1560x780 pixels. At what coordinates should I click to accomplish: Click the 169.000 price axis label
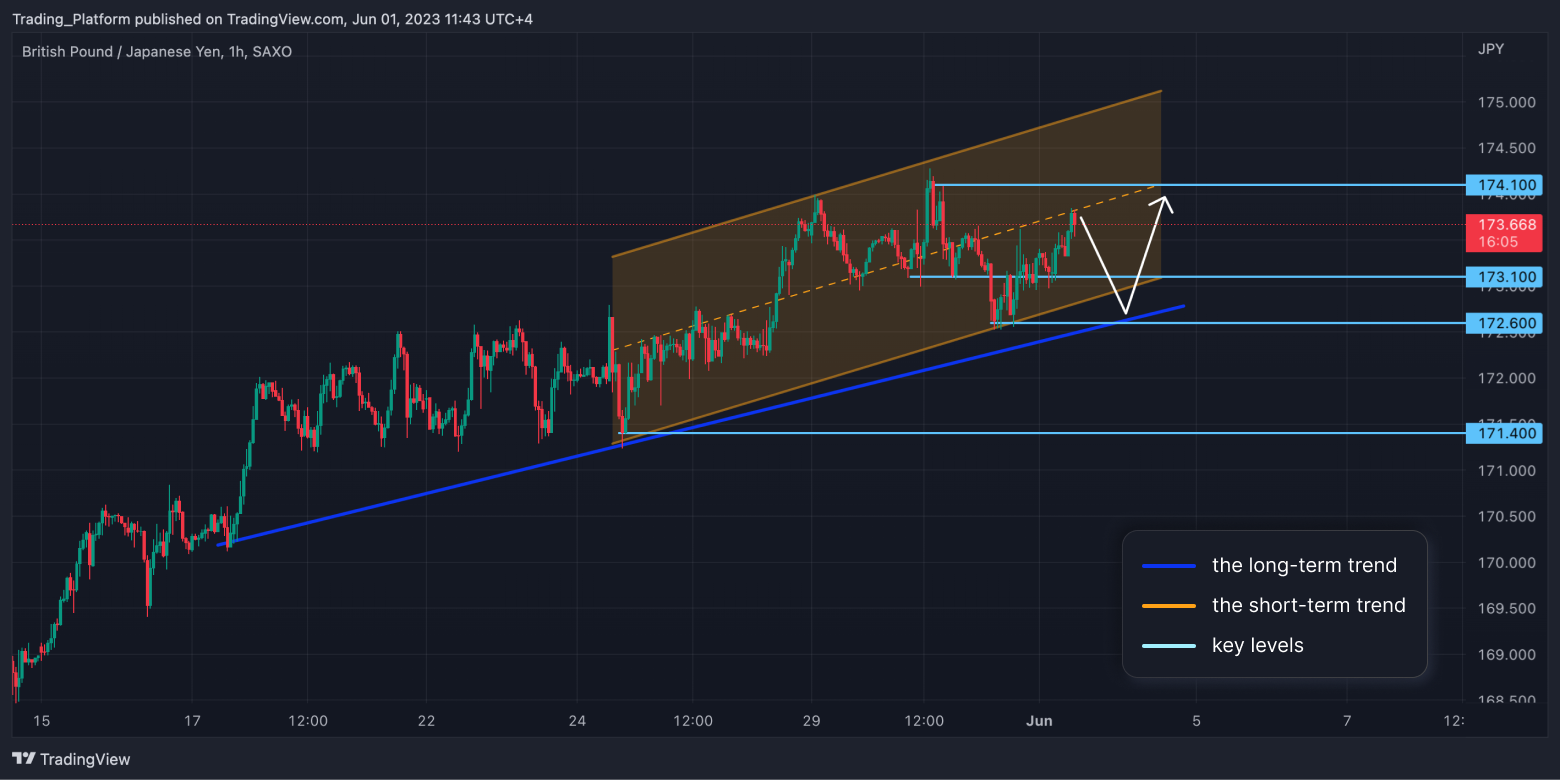tap(1507, 654)
